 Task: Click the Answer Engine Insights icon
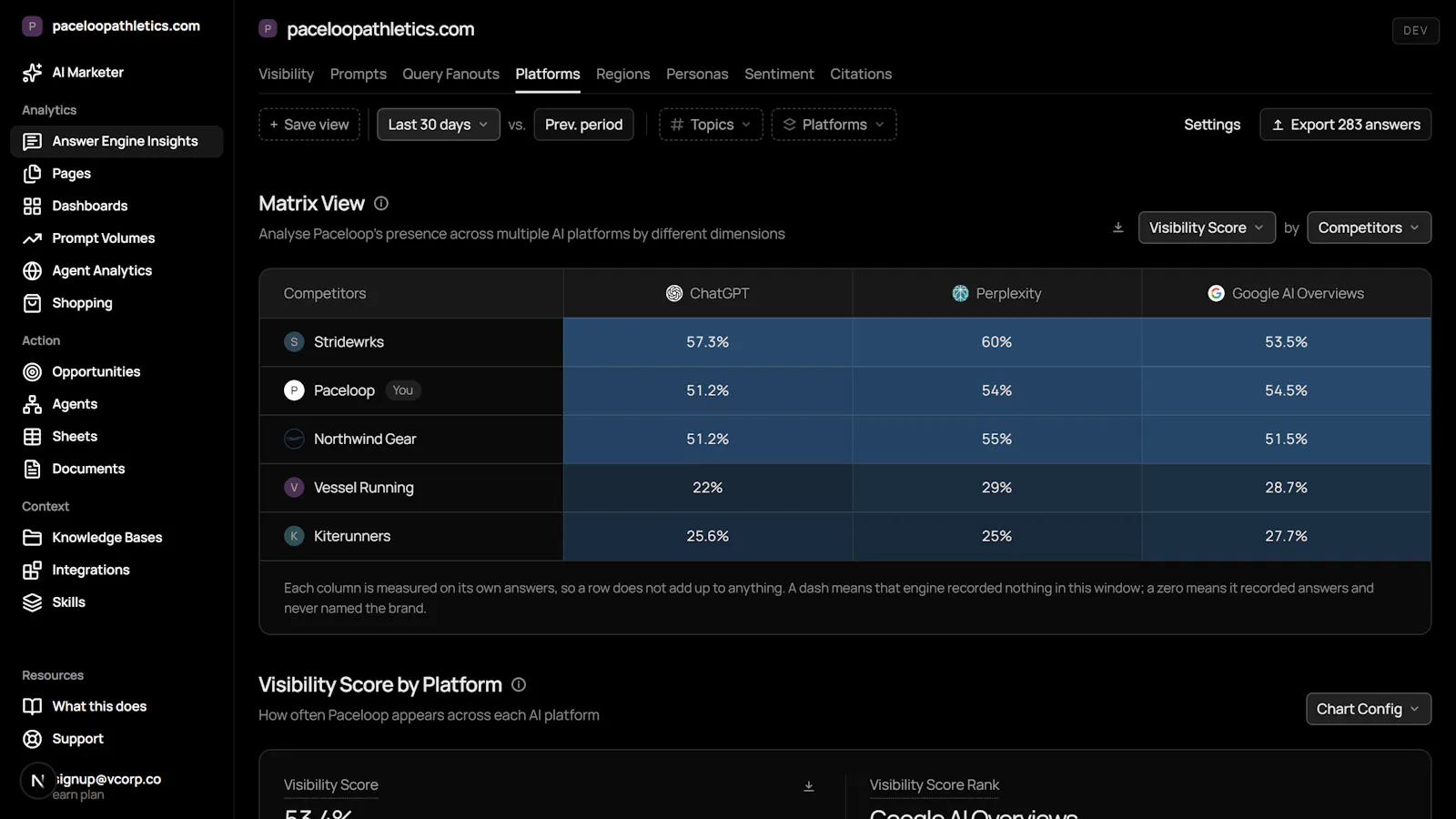click(33, 141)
